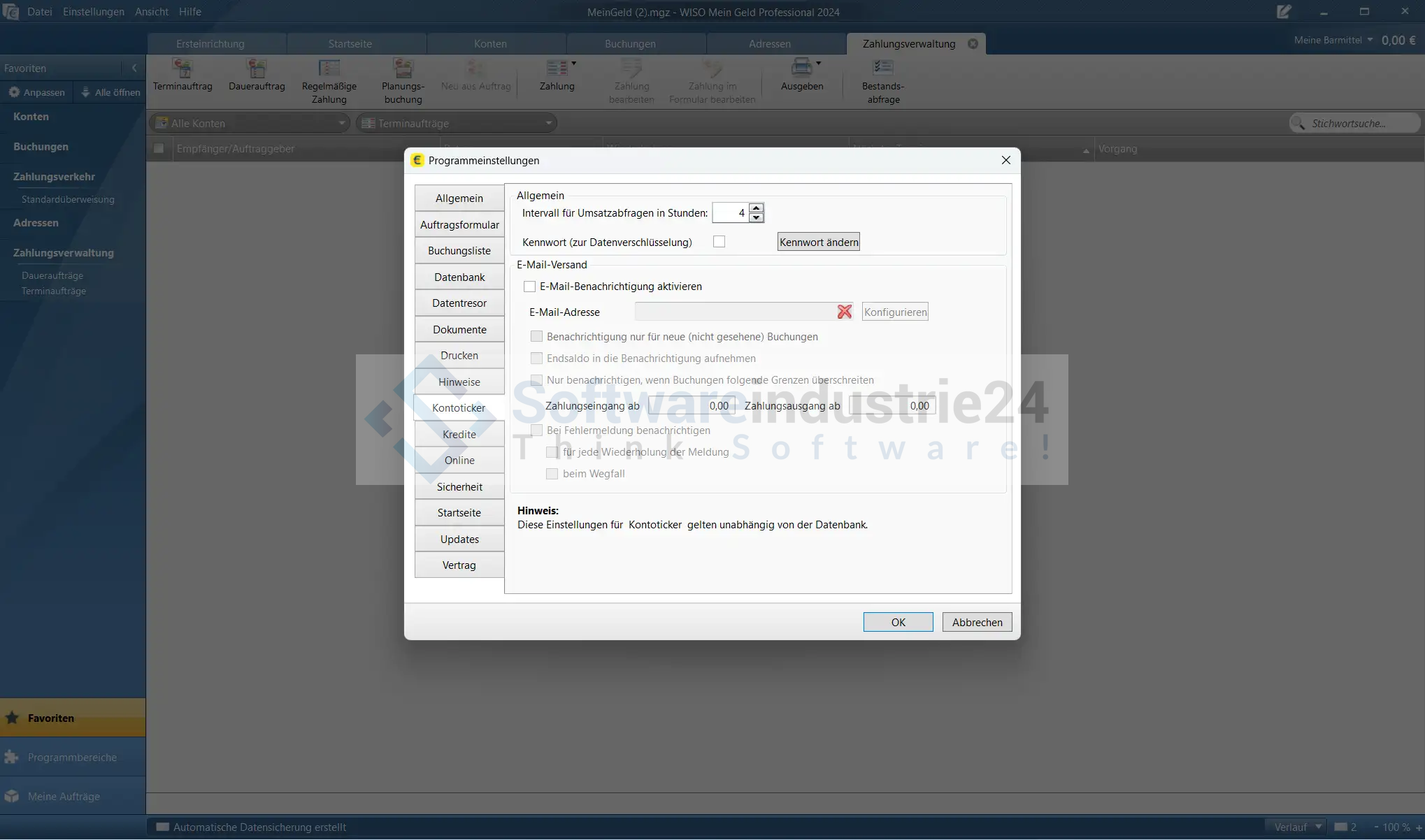Click the Stichwortsuche search field
1425x840 pixels.
[1356, 124]
